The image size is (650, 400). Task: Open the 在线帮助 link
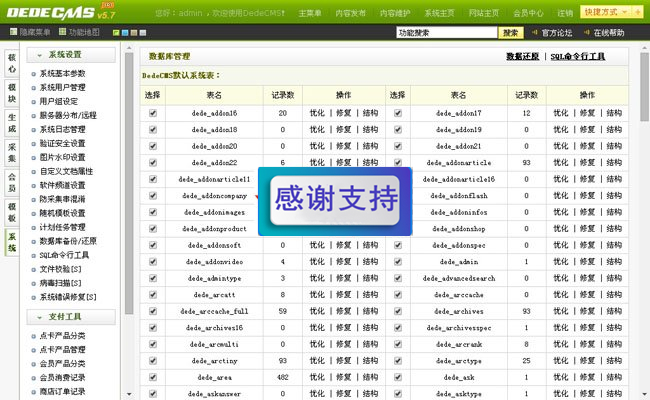click(x=609, y=32)
